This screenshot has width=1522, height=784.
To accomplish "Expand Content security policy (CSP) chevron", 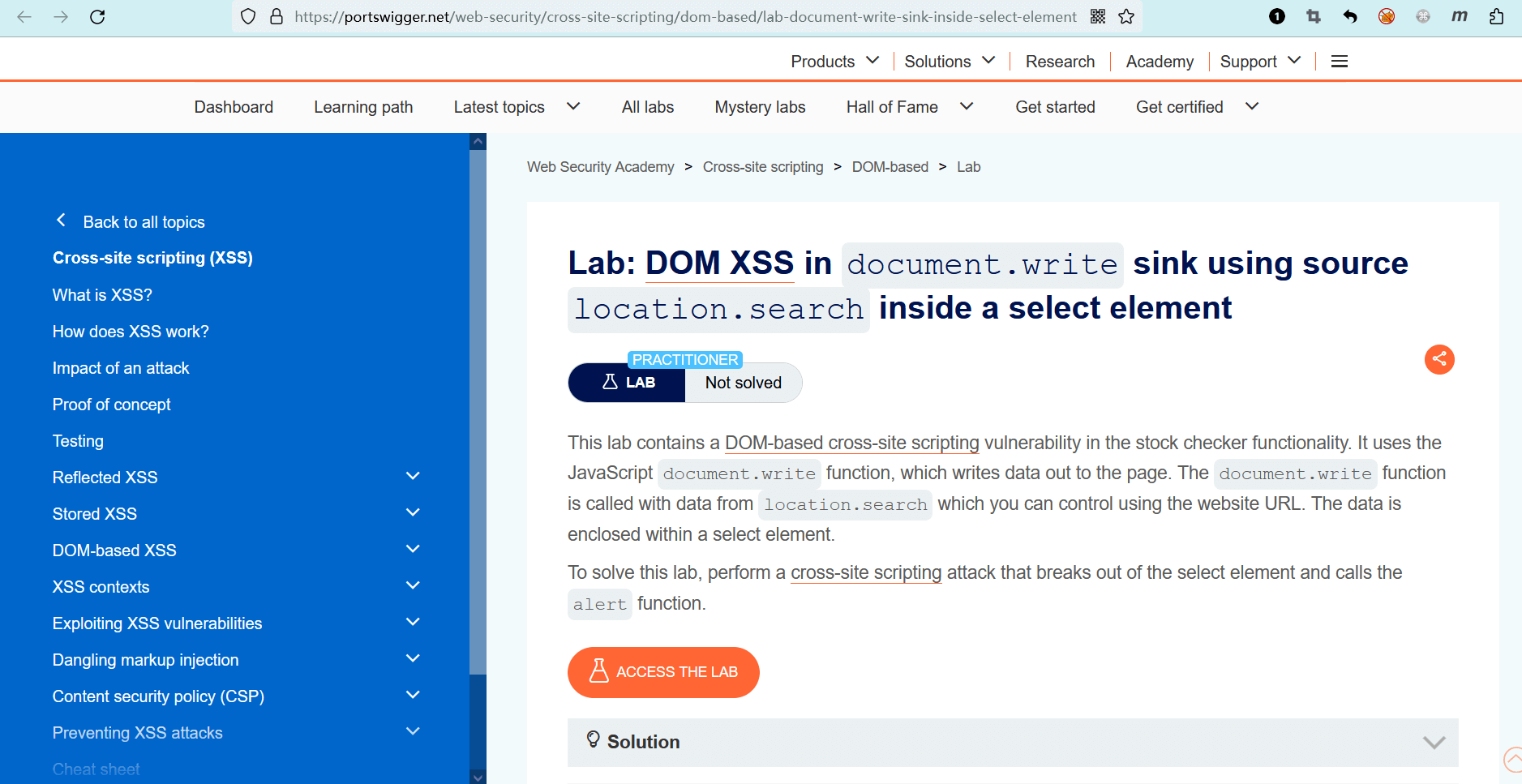I will click(413, 696).
